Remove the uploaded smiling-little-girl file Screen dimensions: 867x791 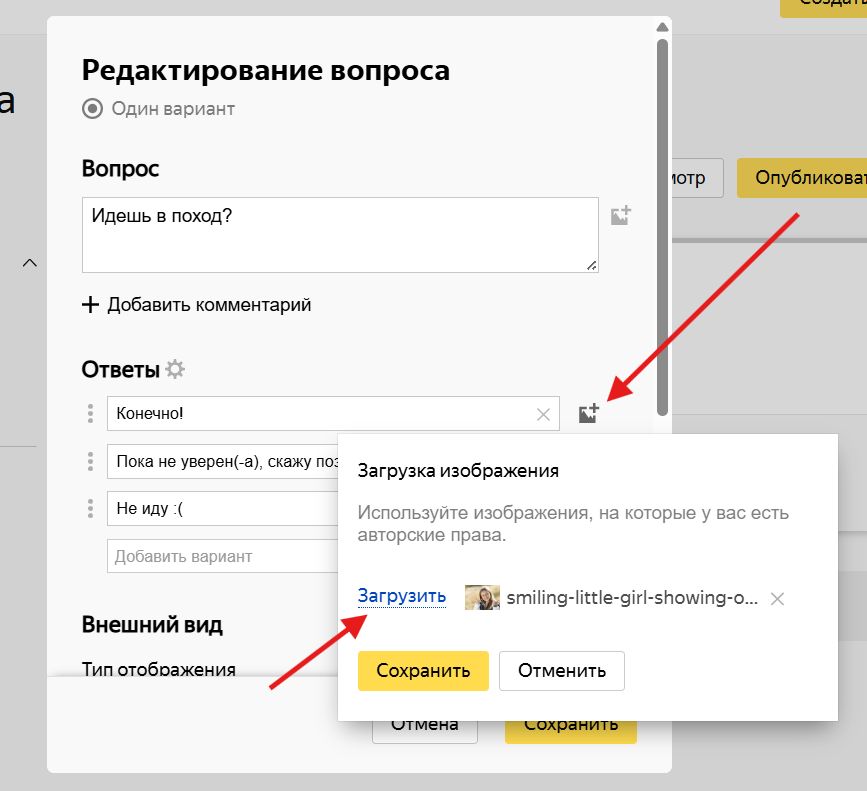(777, 599)
